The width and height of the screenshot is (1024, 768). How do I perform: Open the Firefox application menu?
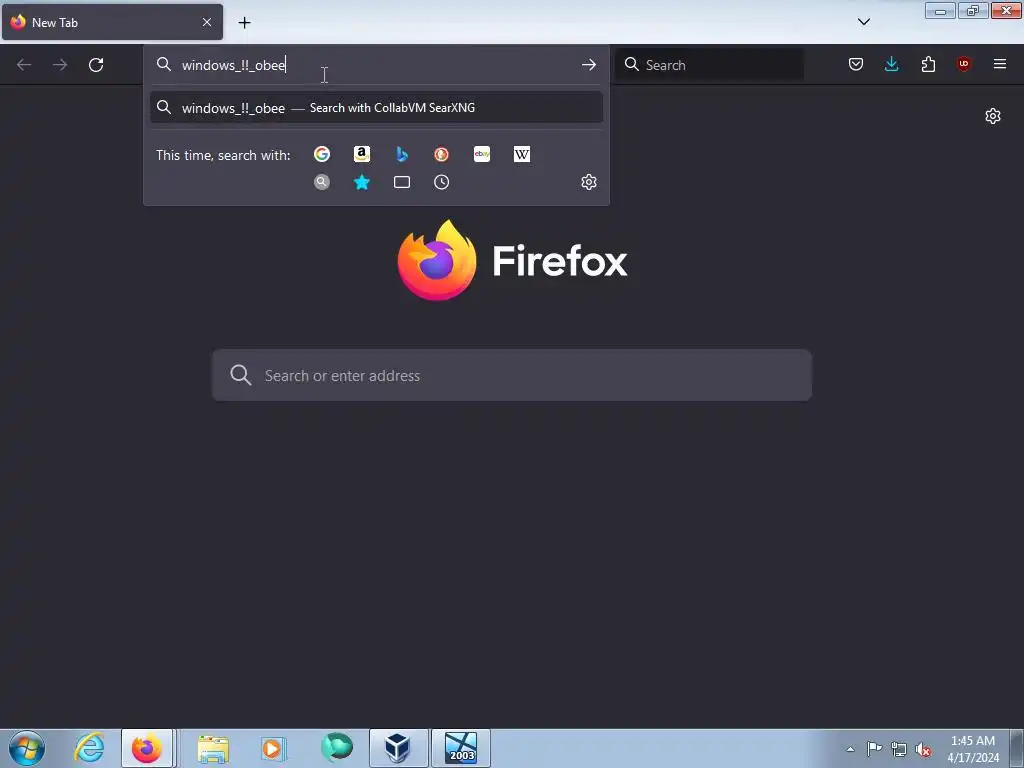point(999,64)
